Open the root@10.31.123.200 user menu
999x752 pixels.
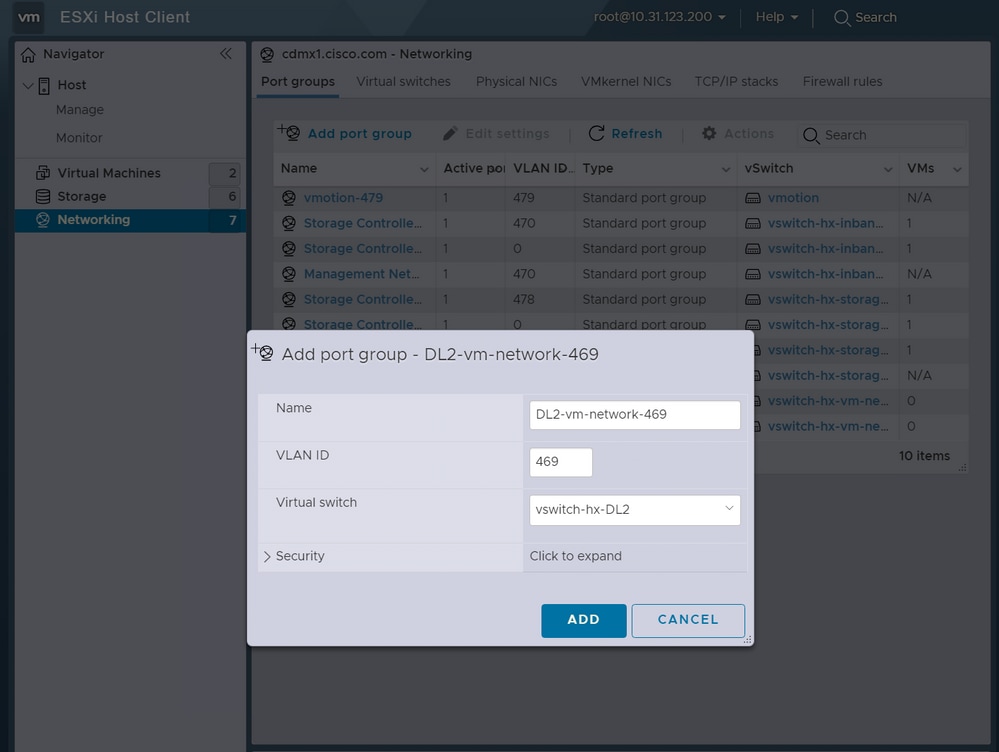pyautogui.click(x=659, y=17)
